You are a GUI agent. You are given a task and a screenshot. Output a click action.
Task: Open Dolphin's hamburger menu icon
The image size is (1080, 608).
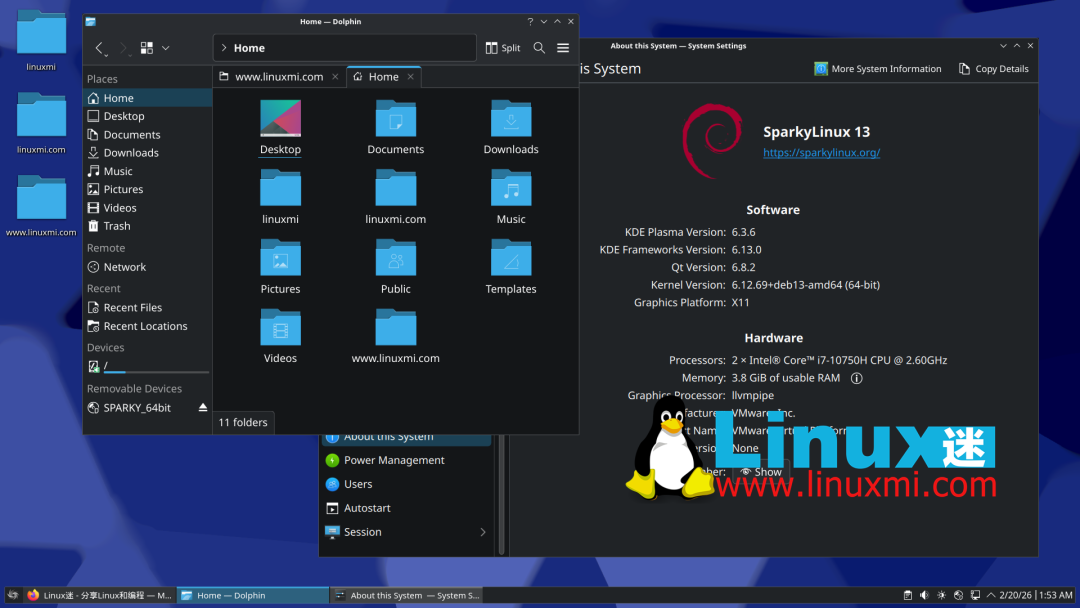[562, 47]
